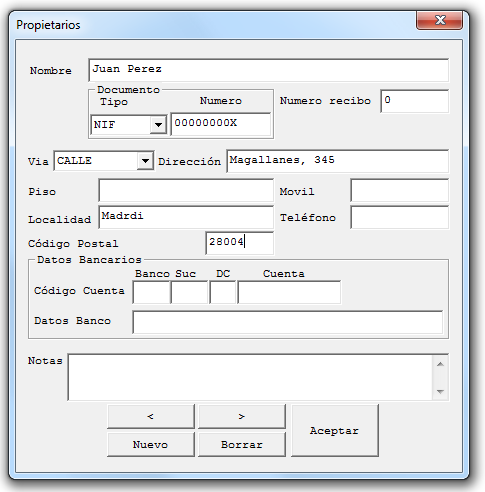Click the Datos Banco text field
Viewport: 485px width, 492px height.
pyautogui.click(x=288, y=322)
